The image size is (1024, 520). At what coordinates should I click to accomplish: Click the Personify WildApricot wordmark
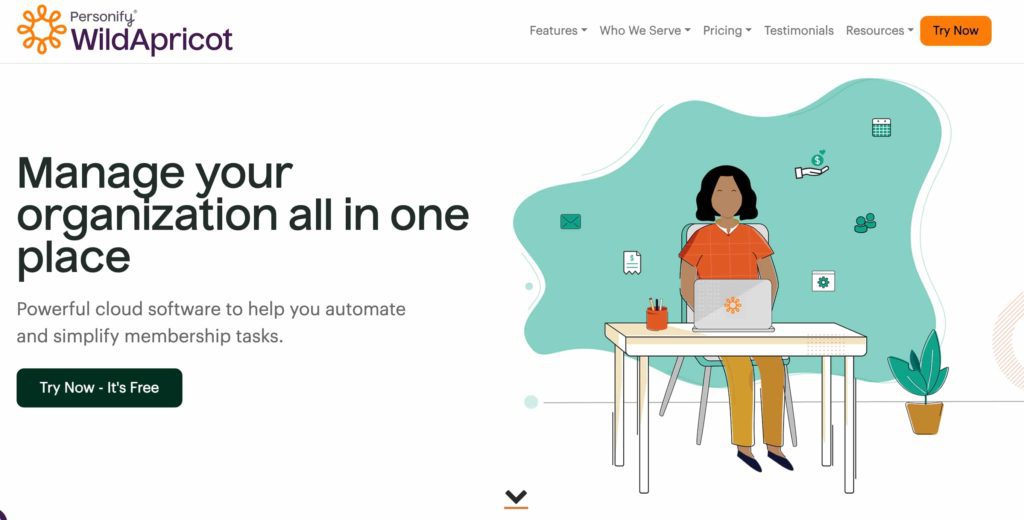[152, 33]
